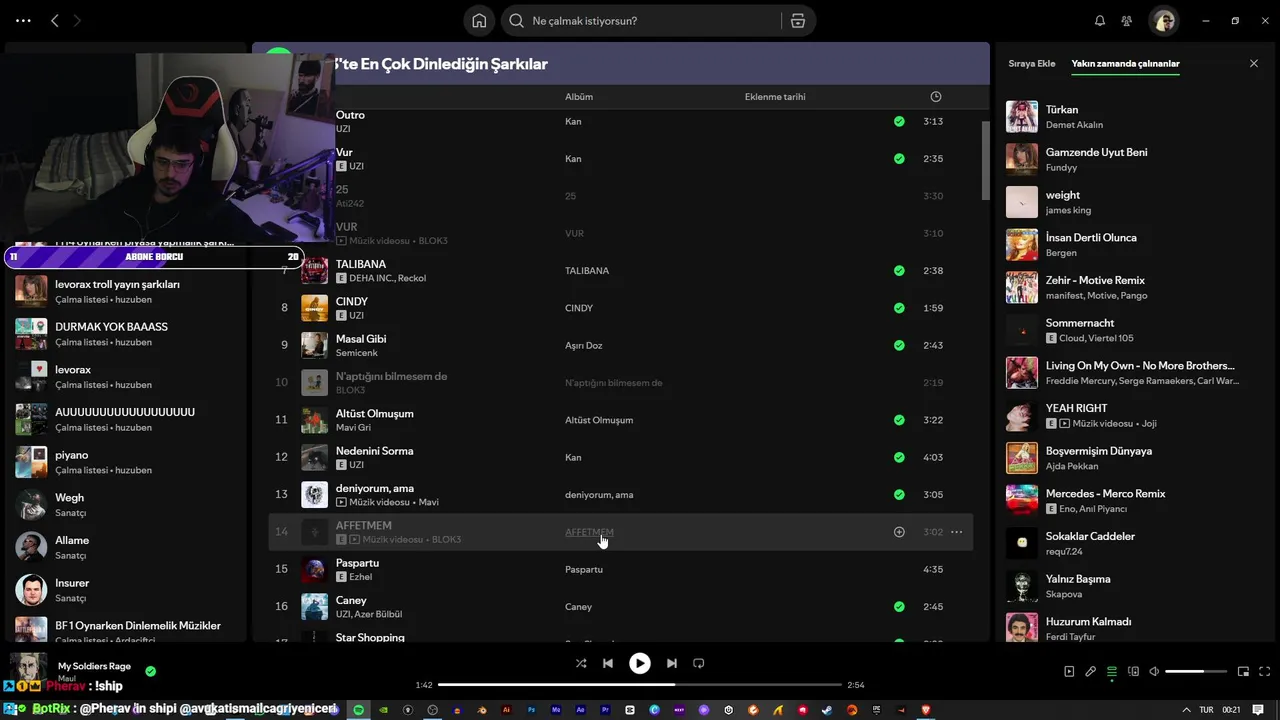1280x720 pixels.
Task: Sort by duration clock icon
Action: 936,97
